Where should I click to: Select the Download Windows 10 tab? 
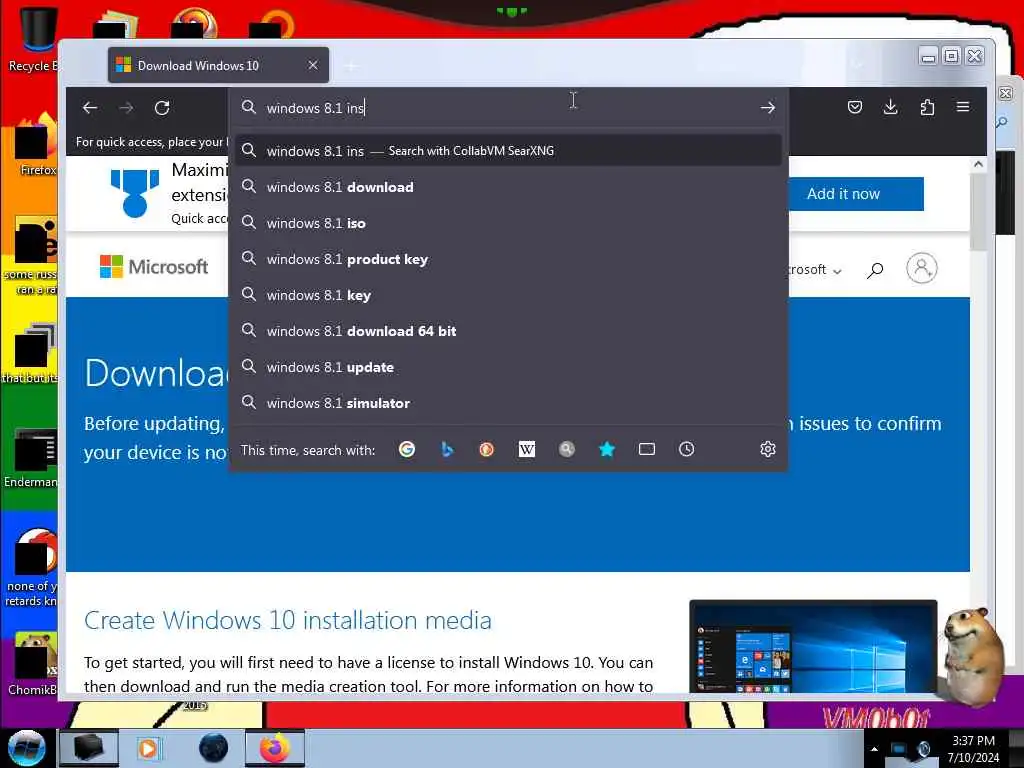218,65
